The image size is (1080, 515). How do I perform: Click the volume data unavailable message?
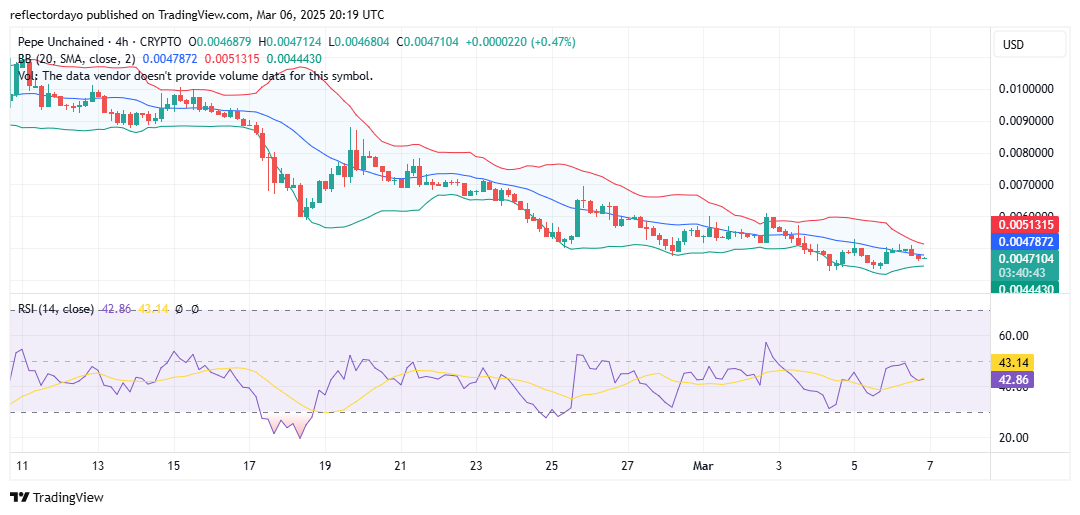click(196, 76)
